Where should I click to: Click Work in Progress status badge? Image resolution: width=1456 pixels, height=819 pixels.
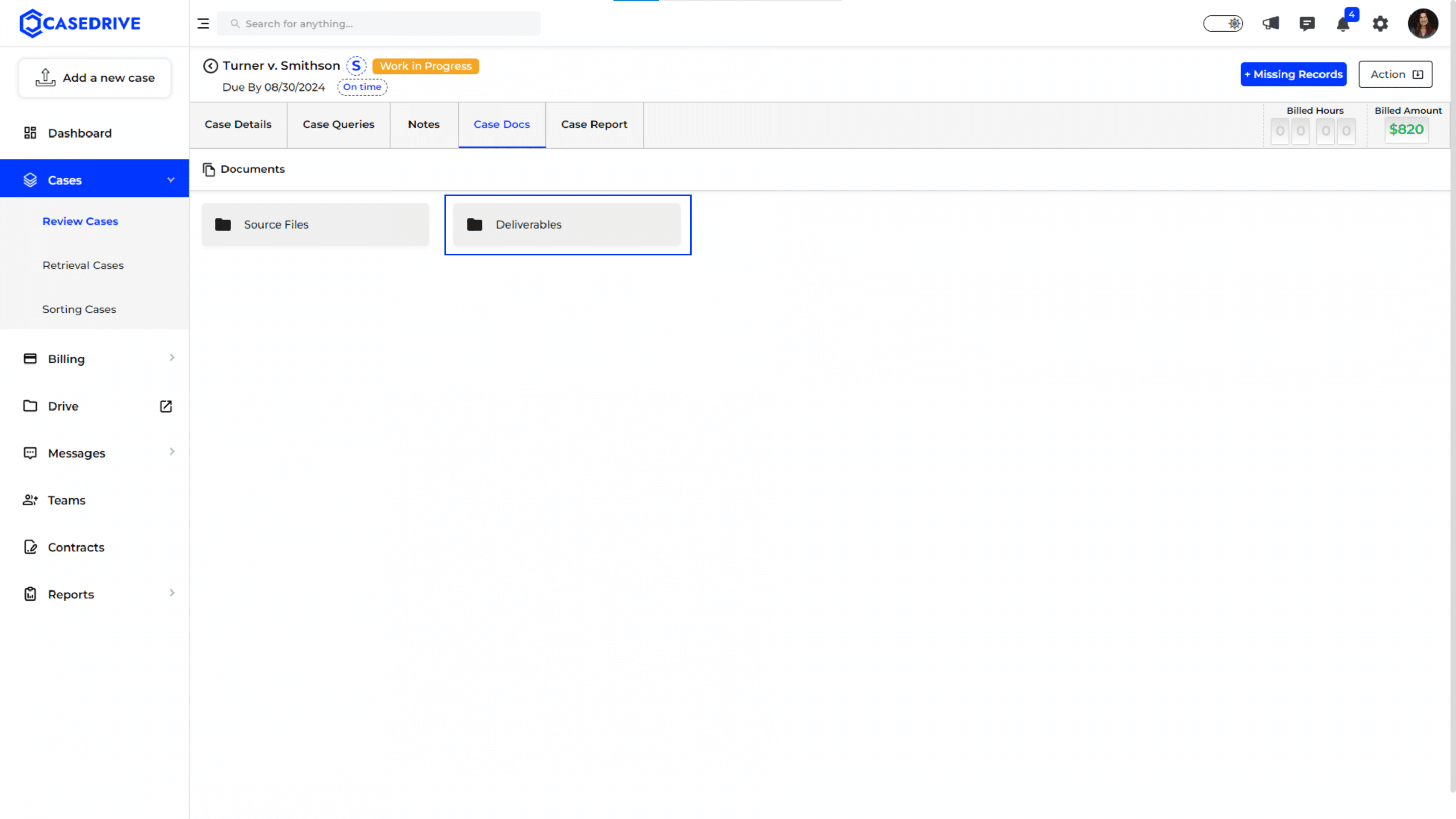(x=426, y=66)
